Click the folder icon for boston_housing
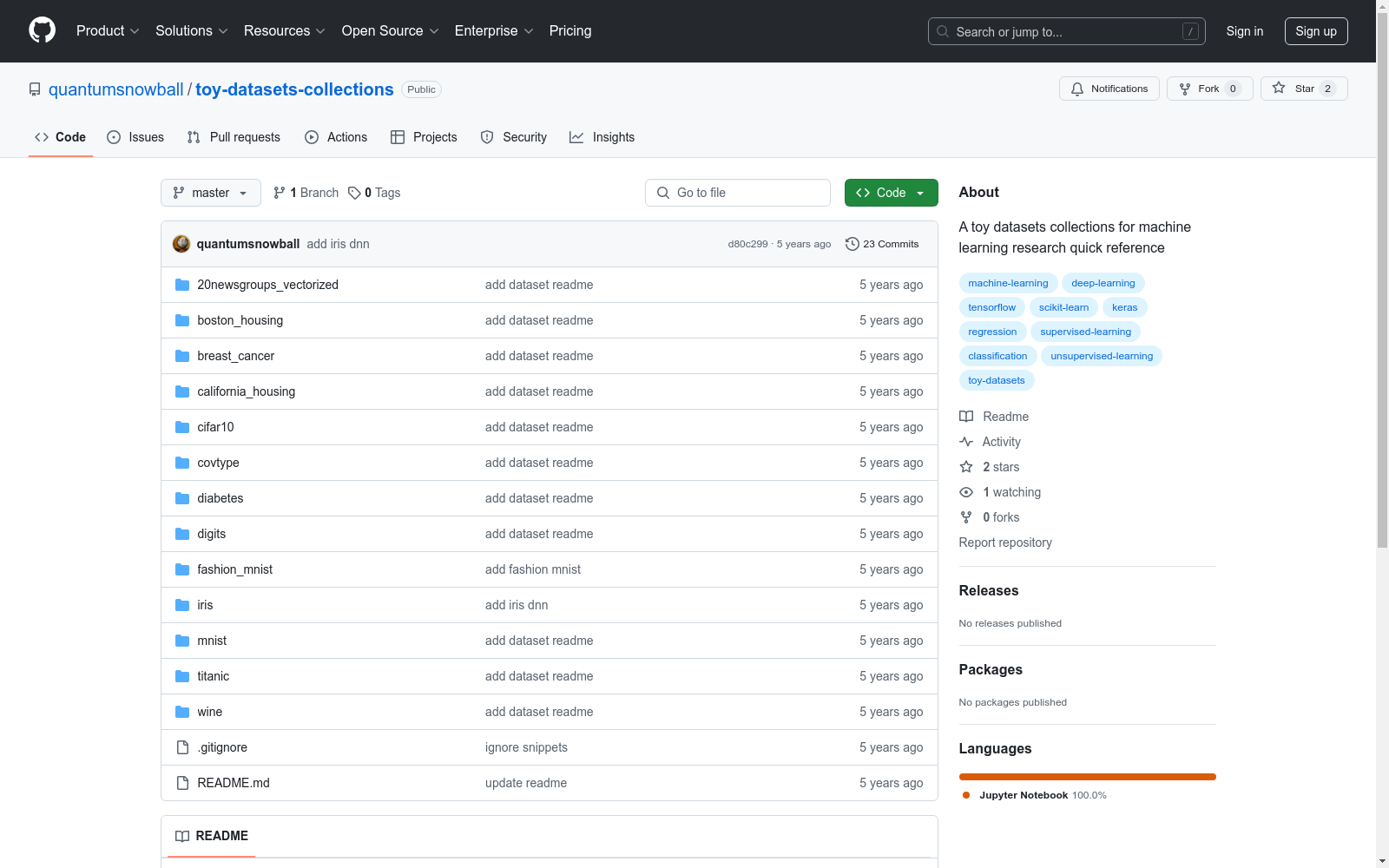 click(x=182, y=320)
